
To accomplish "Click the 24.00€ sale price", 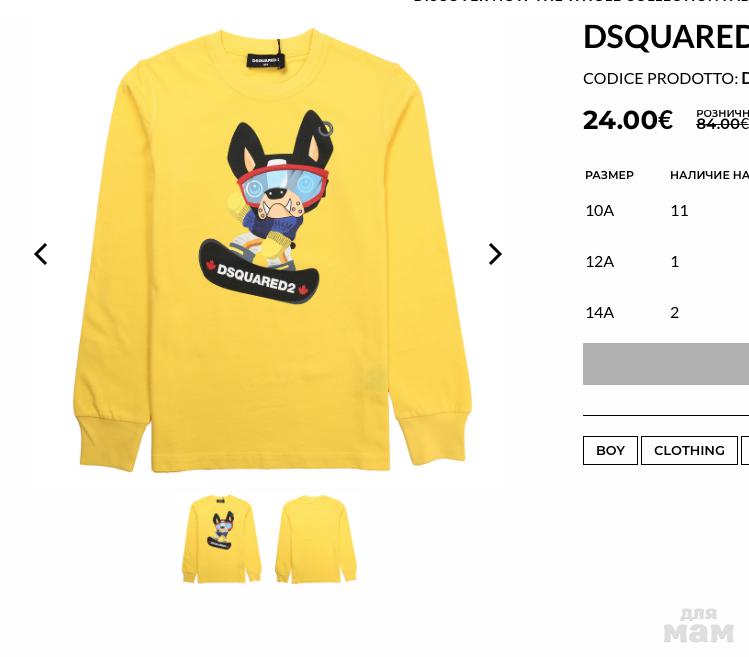I will pyautogui.click(x=628, y=120).
